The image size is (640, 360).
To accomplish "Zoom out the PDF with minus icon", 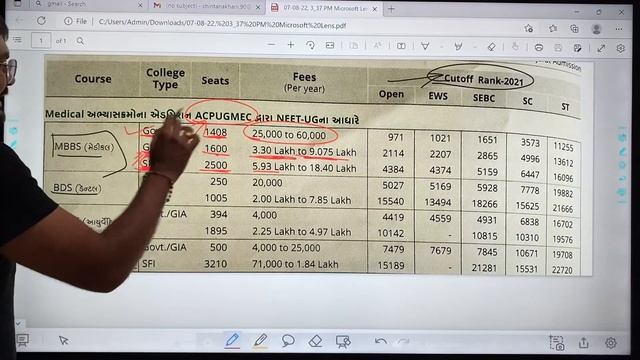I will 271,44.
